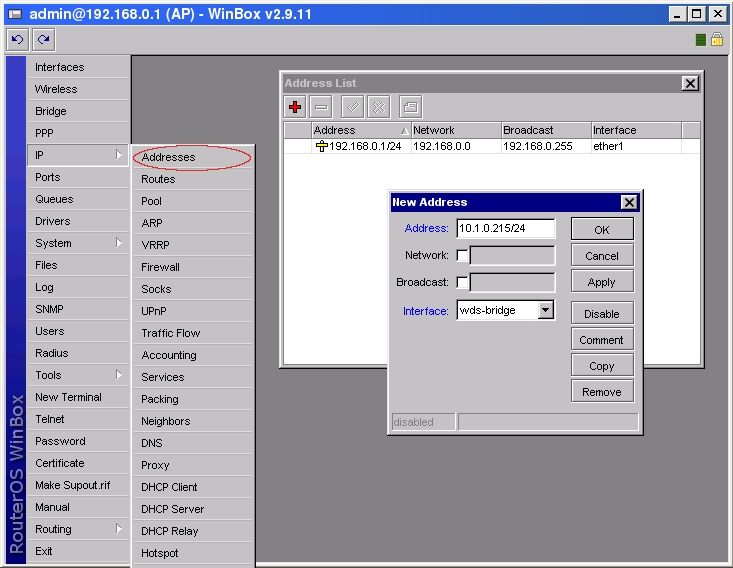Open the Bridge menu item
Image resolution: width=733 pixels, height=568 pixels.
78,111
